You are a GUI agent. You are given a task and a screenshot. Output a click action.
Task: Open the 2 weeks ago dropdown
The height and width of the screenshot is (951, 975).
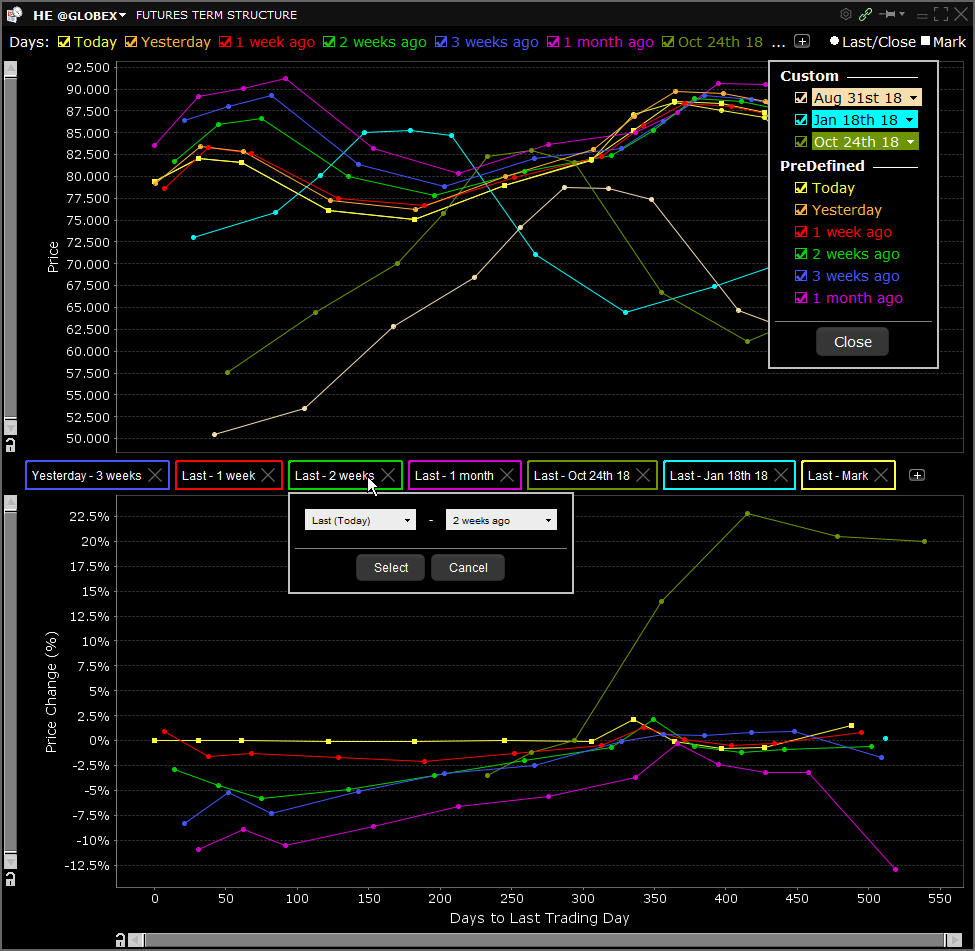pyautogui.click(x=500, y=520)
